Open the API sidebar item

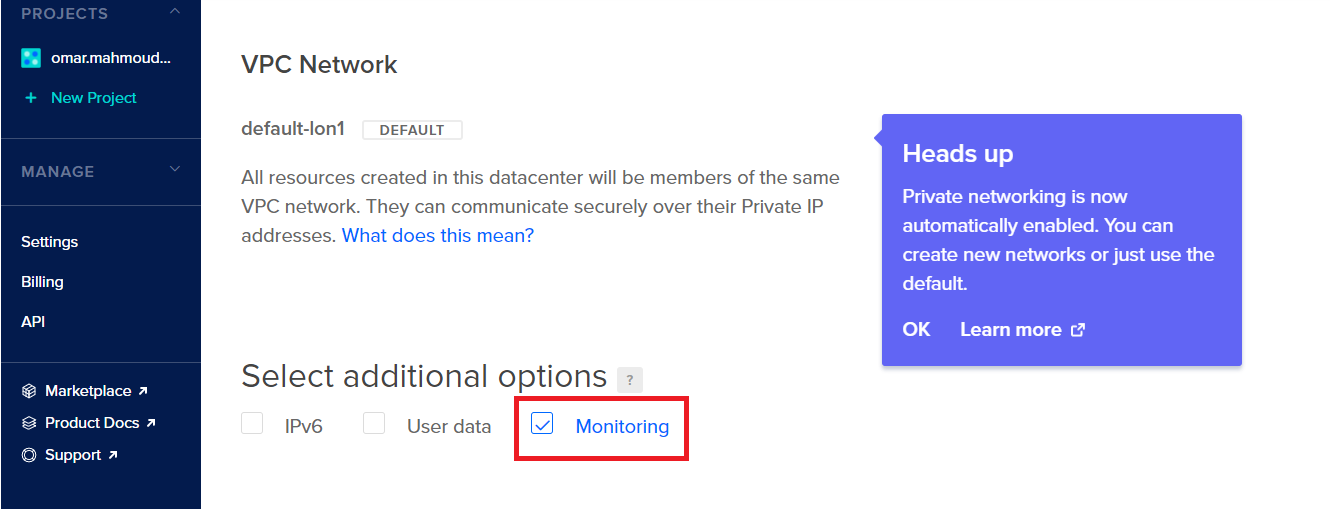pyautogui.click(x=33, y=322)
